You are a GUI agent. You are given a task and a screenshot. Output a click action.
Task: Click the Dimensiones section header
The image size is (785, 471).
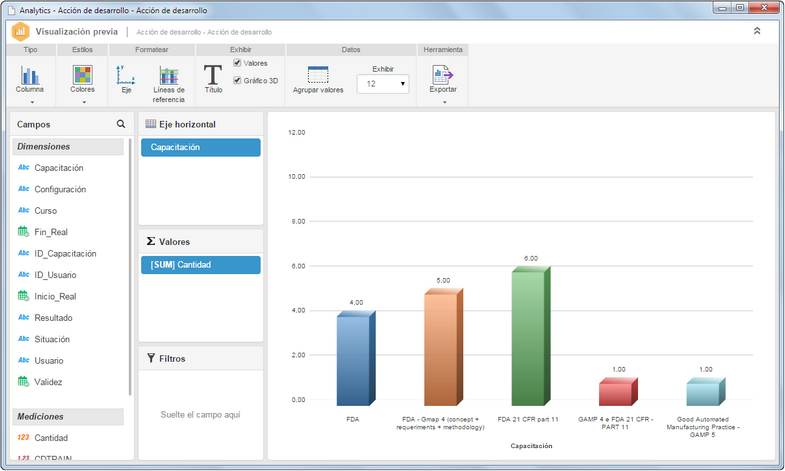(68, 147)
